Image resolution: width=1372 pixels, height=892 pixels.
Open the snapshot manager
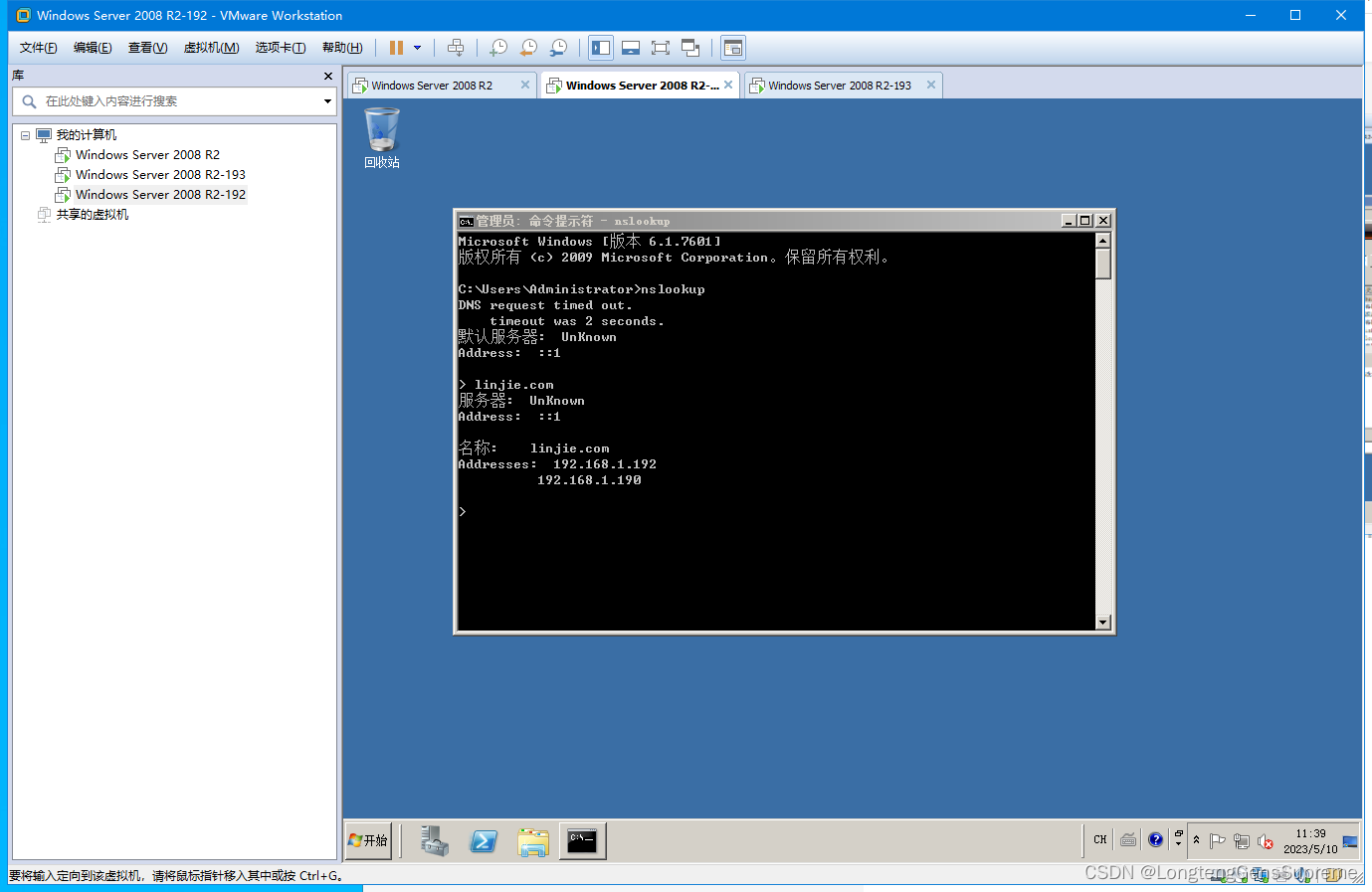[x=559, y=48]
